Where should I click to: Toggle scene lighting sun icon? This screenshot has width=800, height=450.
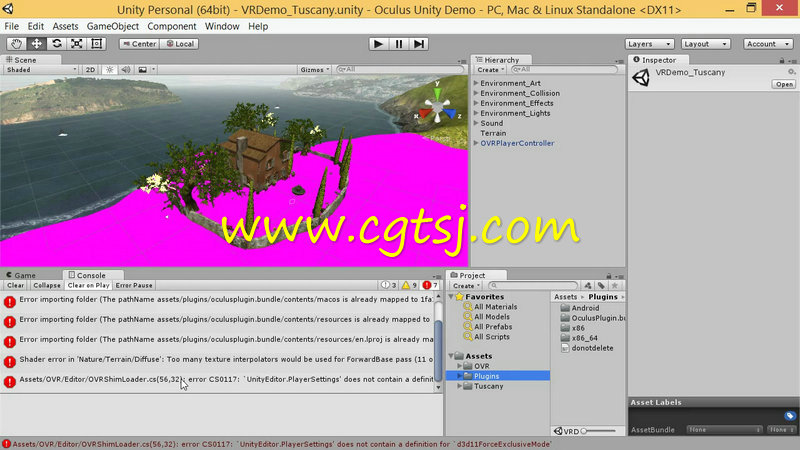coord(109,69)
